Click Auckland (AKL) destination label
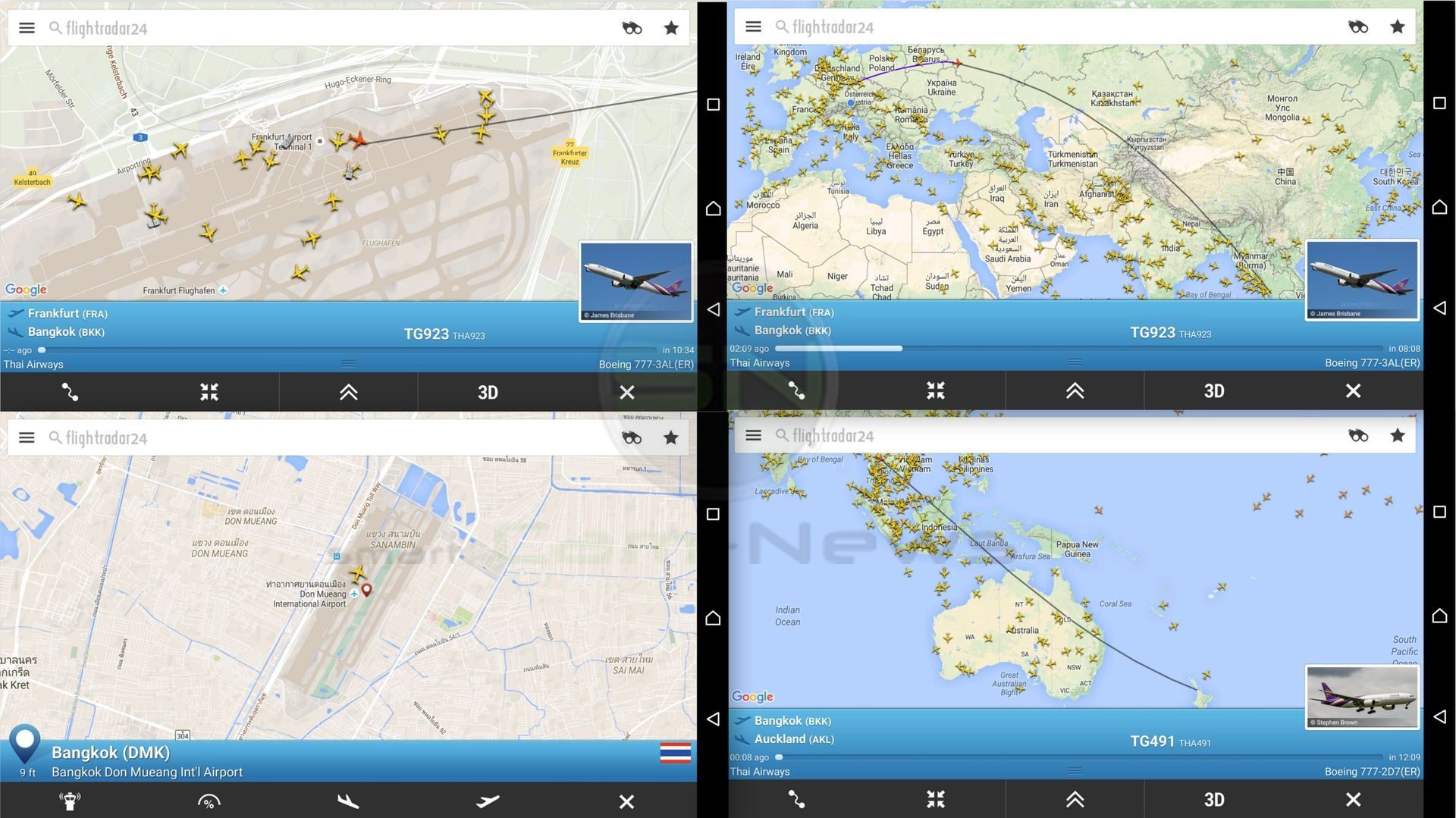The image size is (1456, 818). (794, 739)
